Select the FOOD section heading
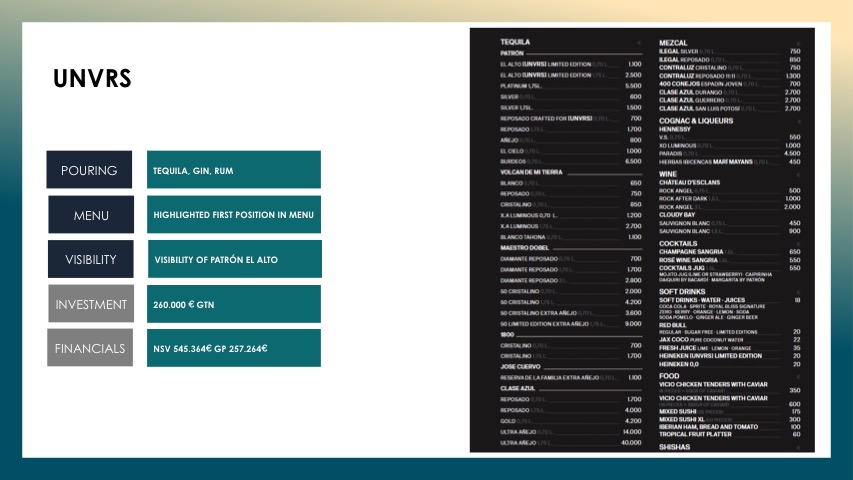Image resolution: width=853 pixels, height=480 pixels. click(669, 376)
